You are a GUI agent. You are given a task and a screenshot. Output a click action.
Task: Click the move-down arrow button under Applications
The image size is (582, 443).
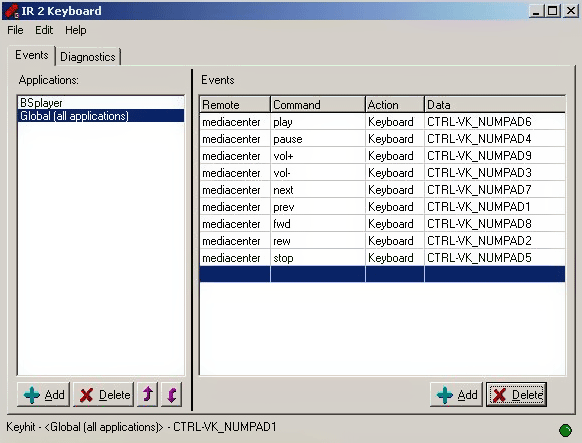pyautogui.click(x=171, y=394)
